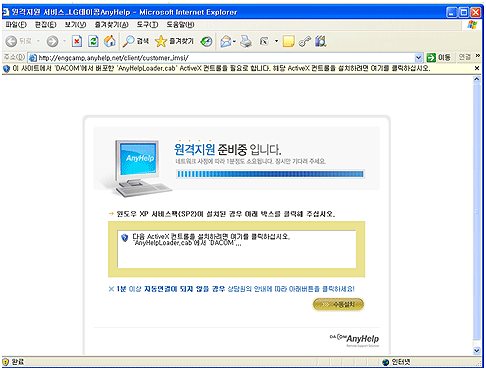The height and width of the screenshot is (370, 486).
Task: Open the 도구(T) menu
Action: (147, 25)
